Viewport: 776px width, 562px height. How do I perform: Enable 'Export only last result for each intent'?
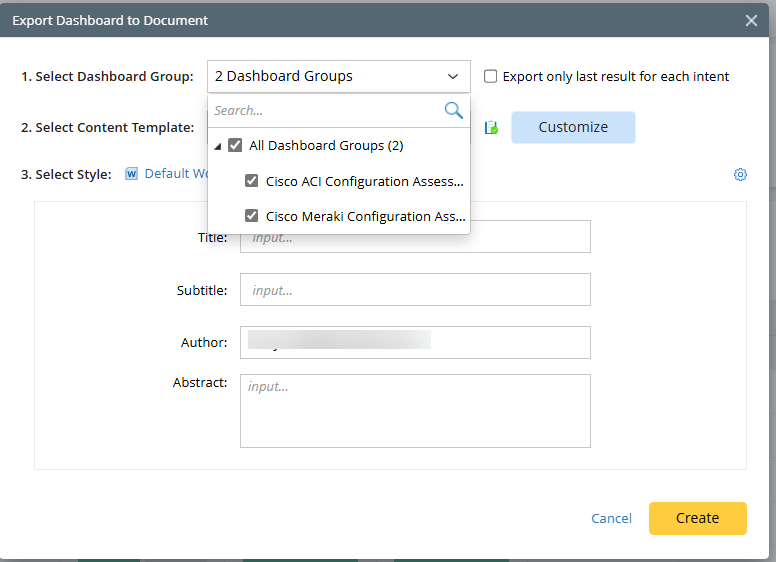[x=490, y=76]
